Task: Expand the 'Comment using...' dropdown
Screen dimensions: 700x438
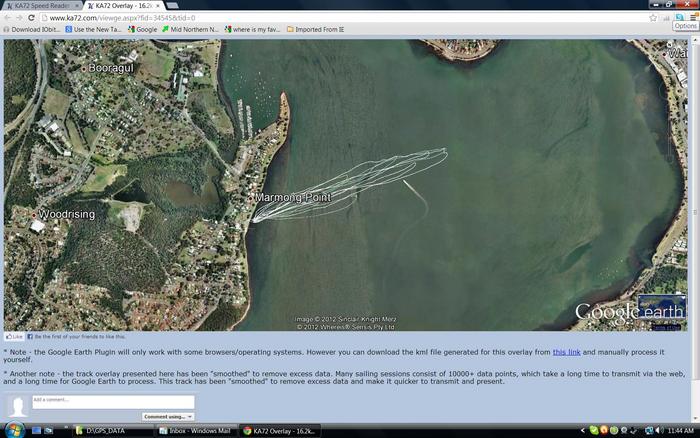Action: point(167,416)
